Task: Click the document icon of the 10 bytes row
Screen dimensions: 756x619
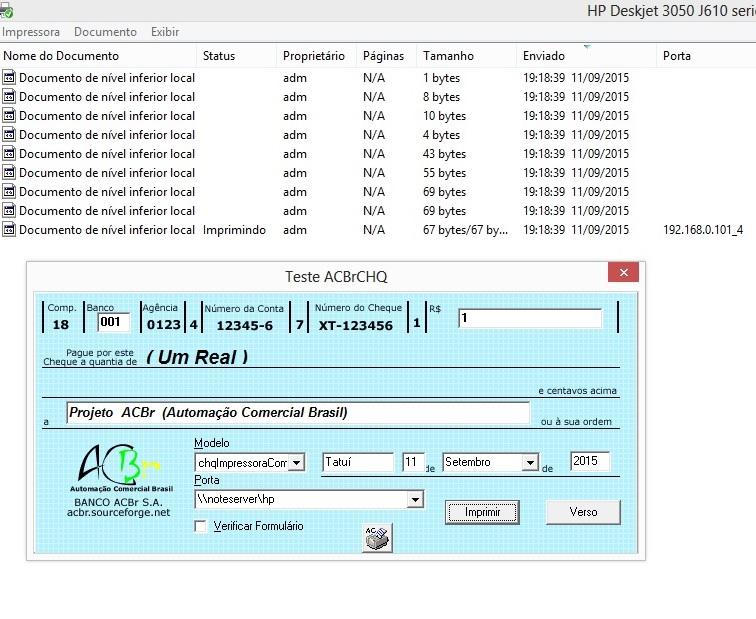Action: (9, 115)
